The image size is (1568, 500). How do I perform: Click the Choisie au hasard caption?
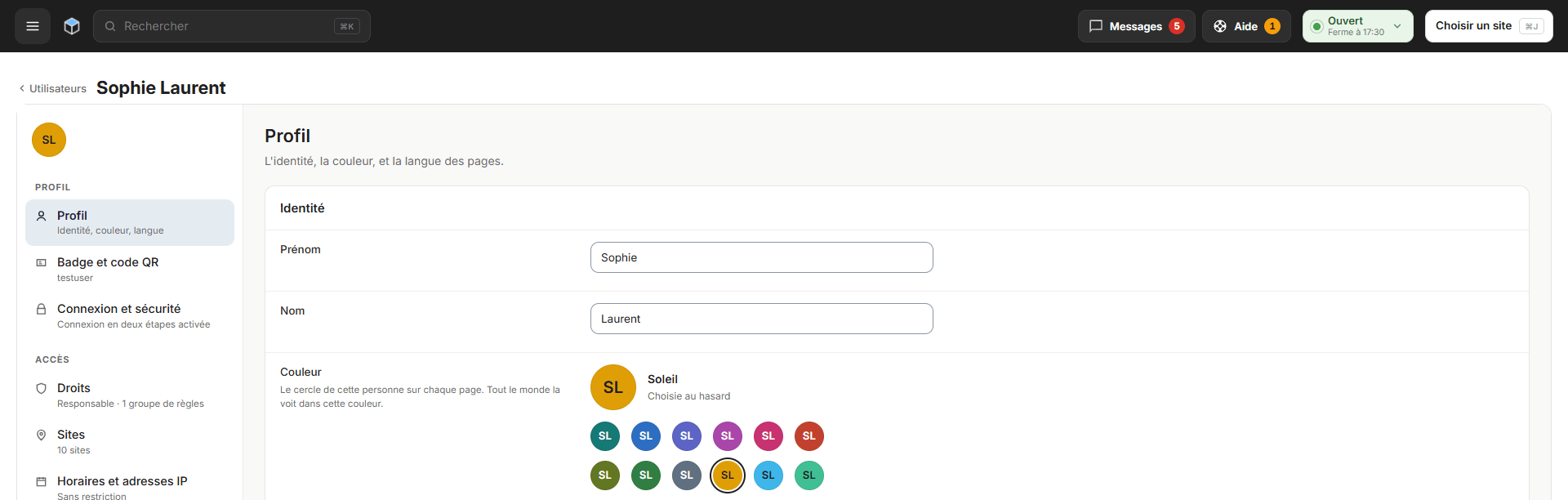pyautogui.click(x=689, y=396)
